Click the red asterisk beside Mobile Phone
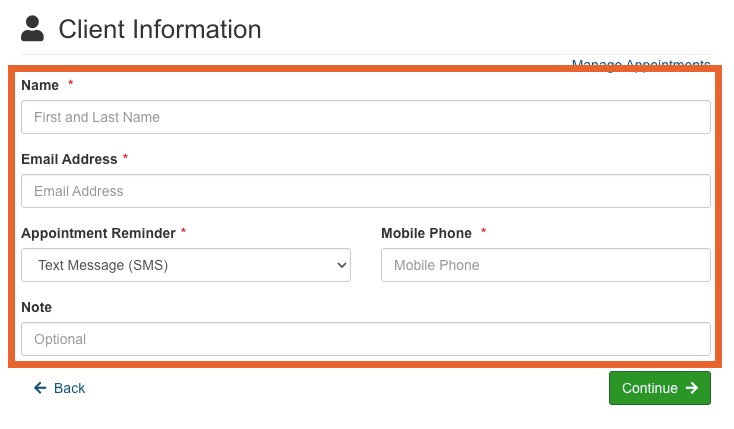734x429 pixels. click(x=484, y=231)
